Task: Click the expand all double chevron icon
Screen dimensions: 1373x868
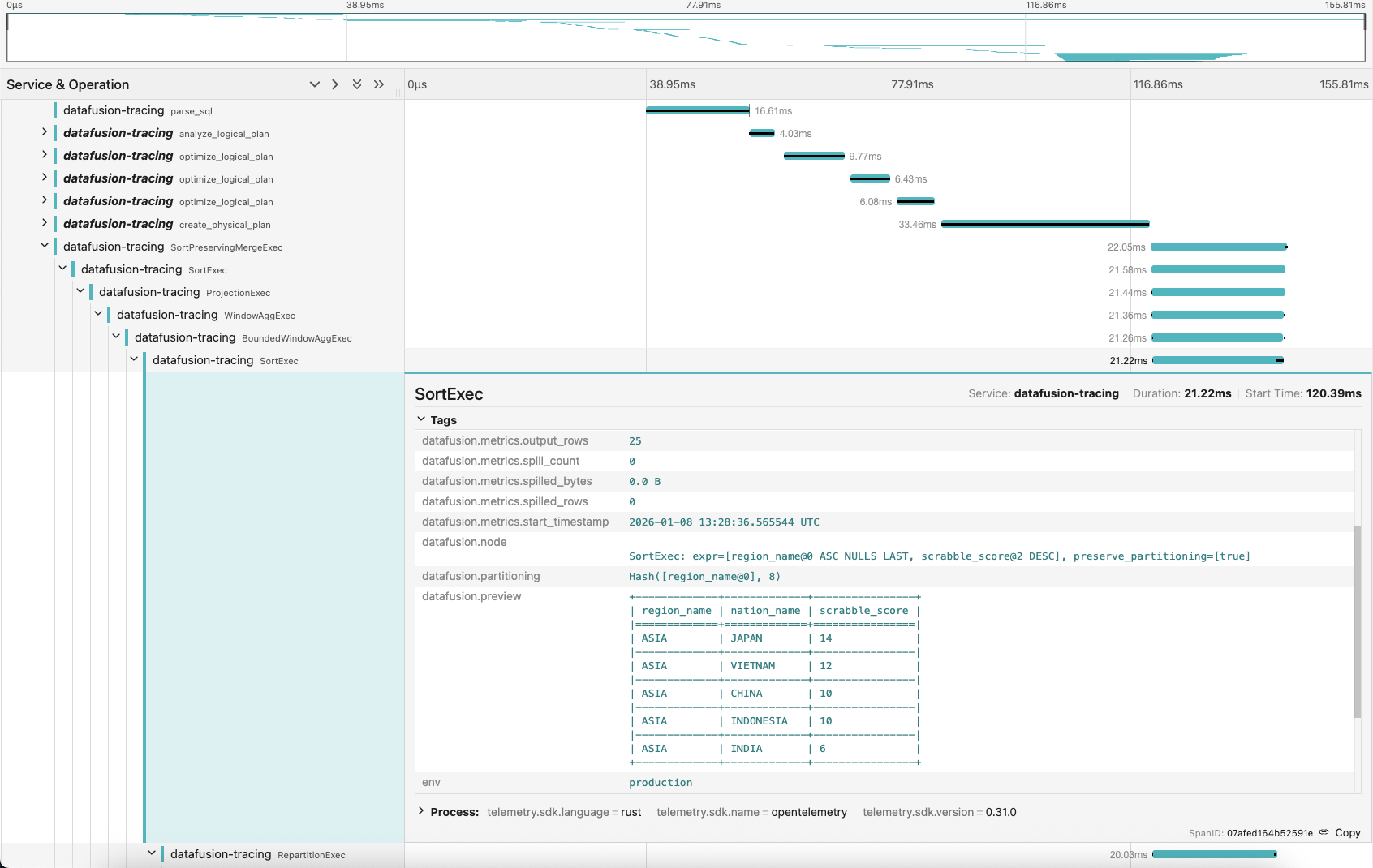Action: (357, 84)
